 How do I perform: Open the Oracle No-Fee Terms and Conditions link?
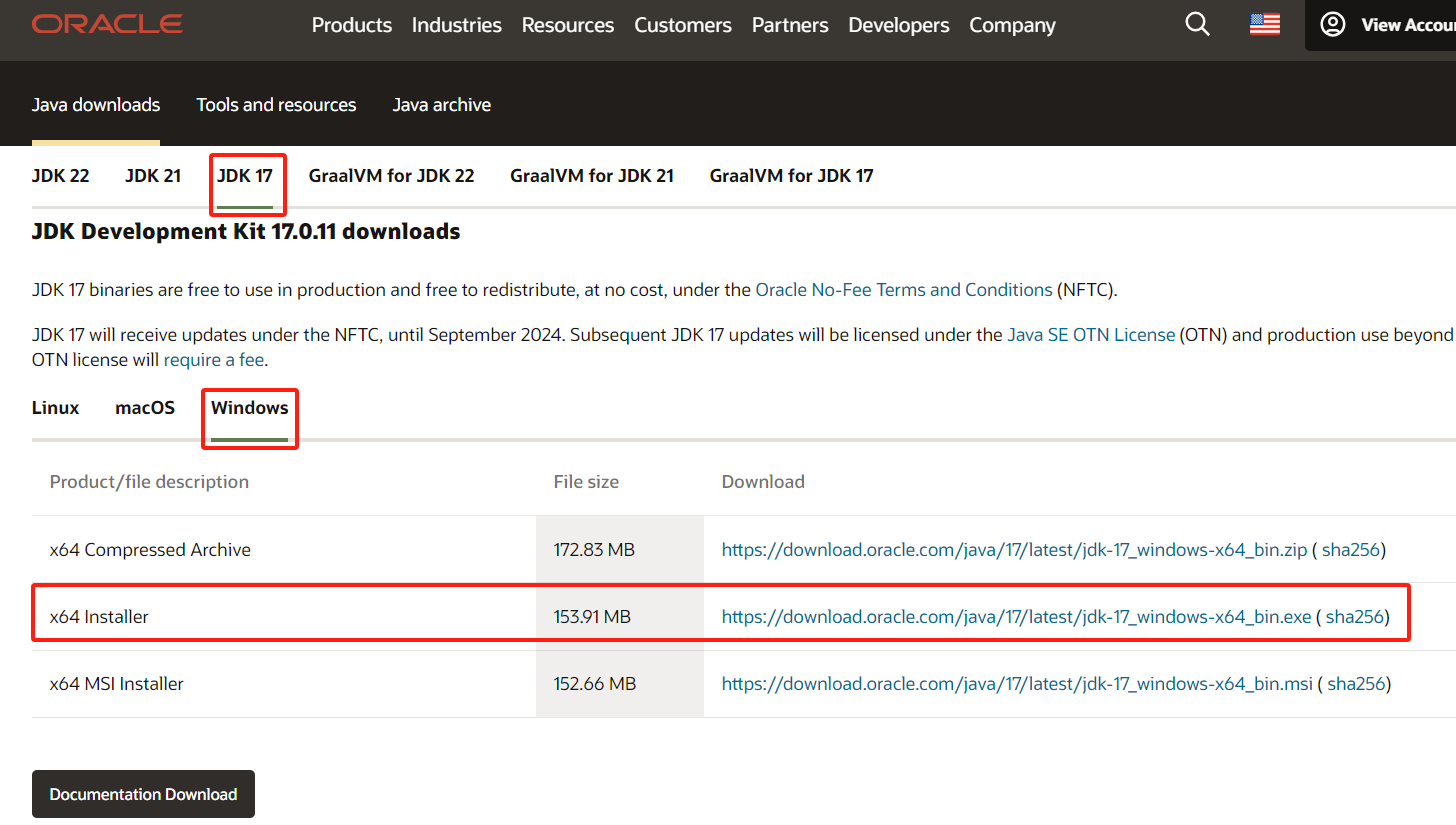coord(903,290)
